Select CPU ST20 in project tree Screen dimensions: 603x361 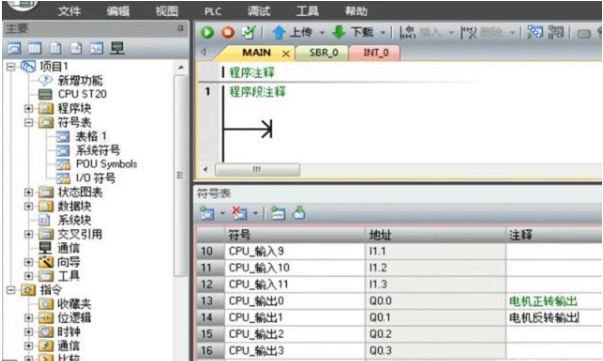tap(82, 94)
